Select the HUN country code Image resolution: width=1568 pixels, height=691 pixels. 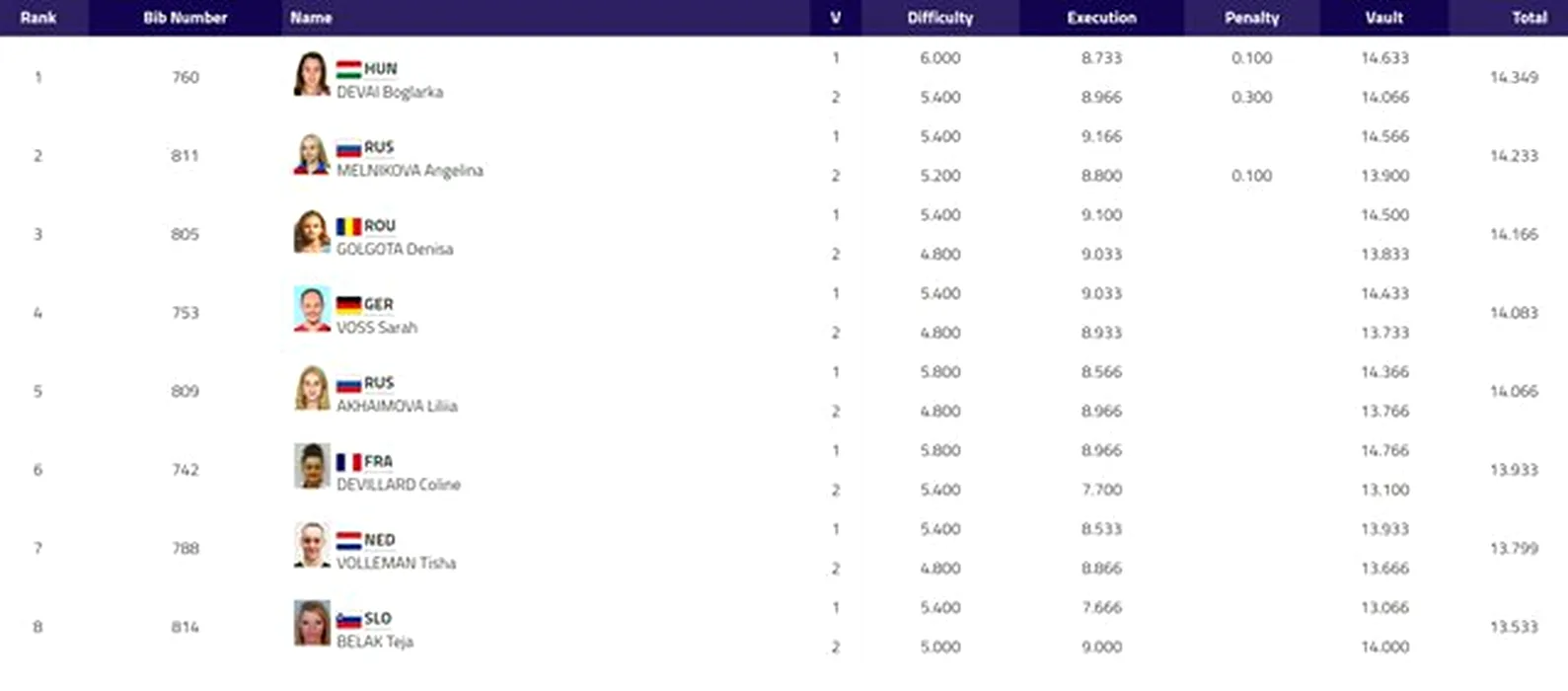[381, 69]
